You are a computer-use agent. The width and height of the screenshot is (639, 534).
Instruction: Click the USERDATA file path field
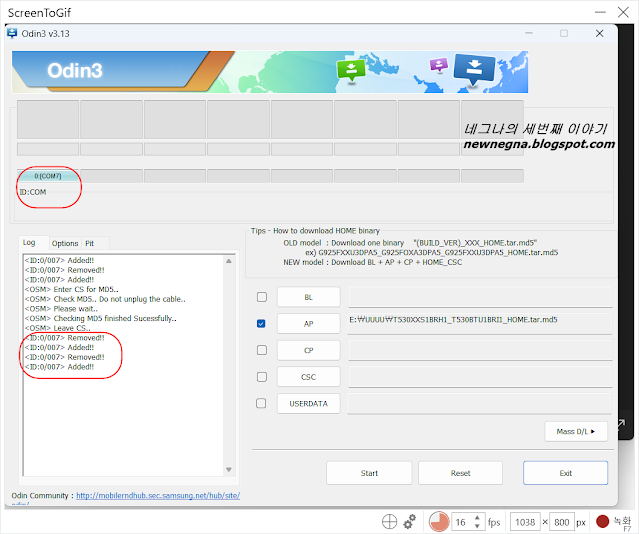(x=480, y=404)
